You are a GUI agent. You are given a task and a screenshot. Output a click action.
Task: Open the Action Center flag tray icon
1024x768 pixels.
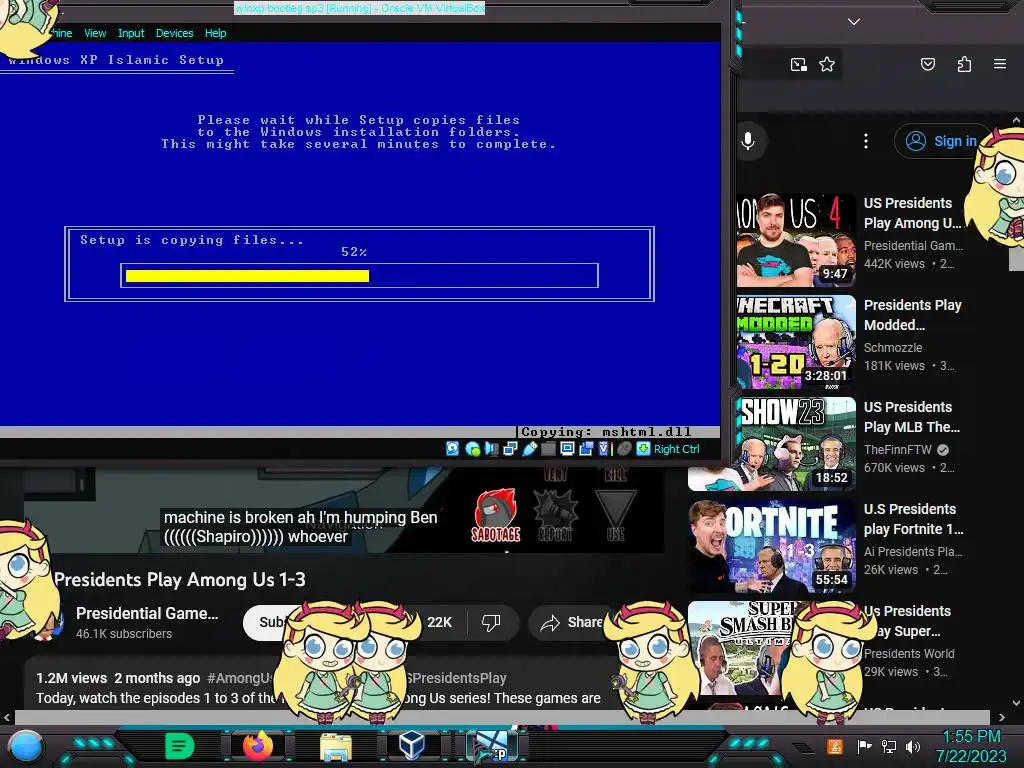pyautogui.click(x=864, y=746)
